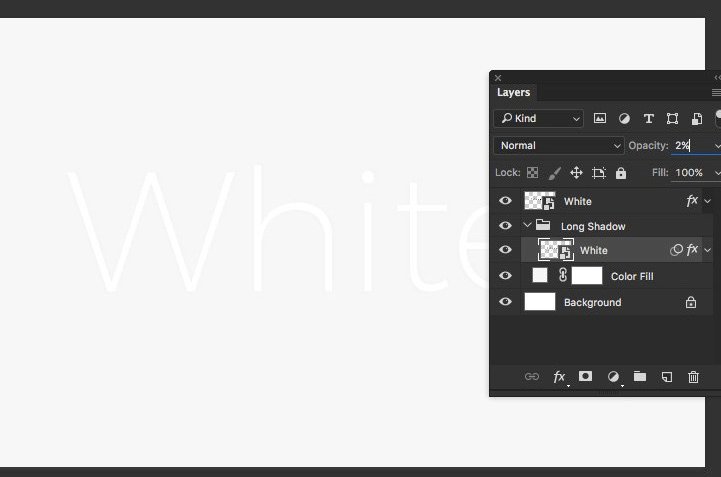Viewport: 721px width, 477px height.
Task: Open the Normal blend mode dropdown
Action: pyautogui.click(x=558, y=146)
